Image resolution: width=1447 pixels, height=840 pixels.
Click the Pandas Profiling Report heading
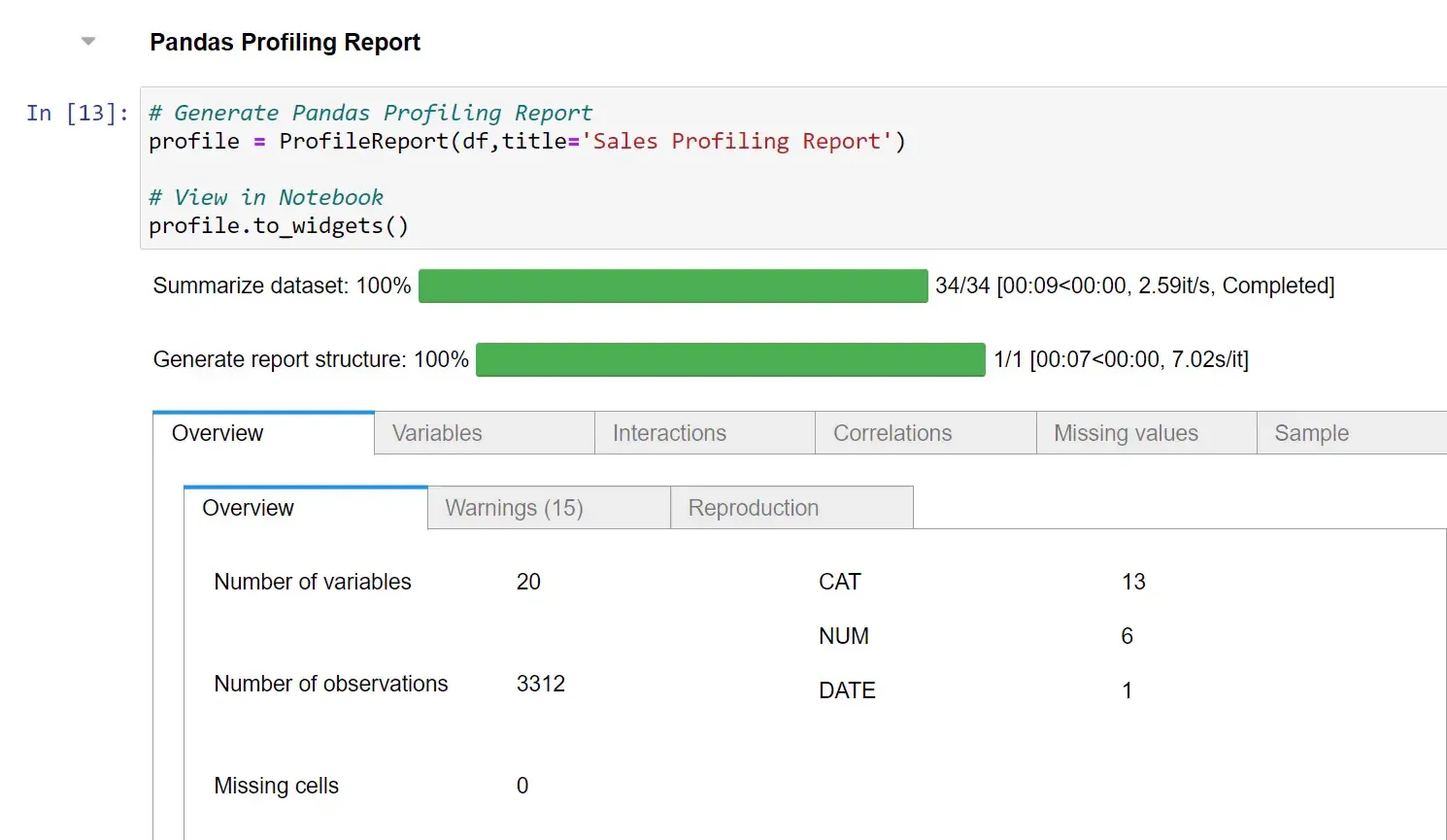285,42
